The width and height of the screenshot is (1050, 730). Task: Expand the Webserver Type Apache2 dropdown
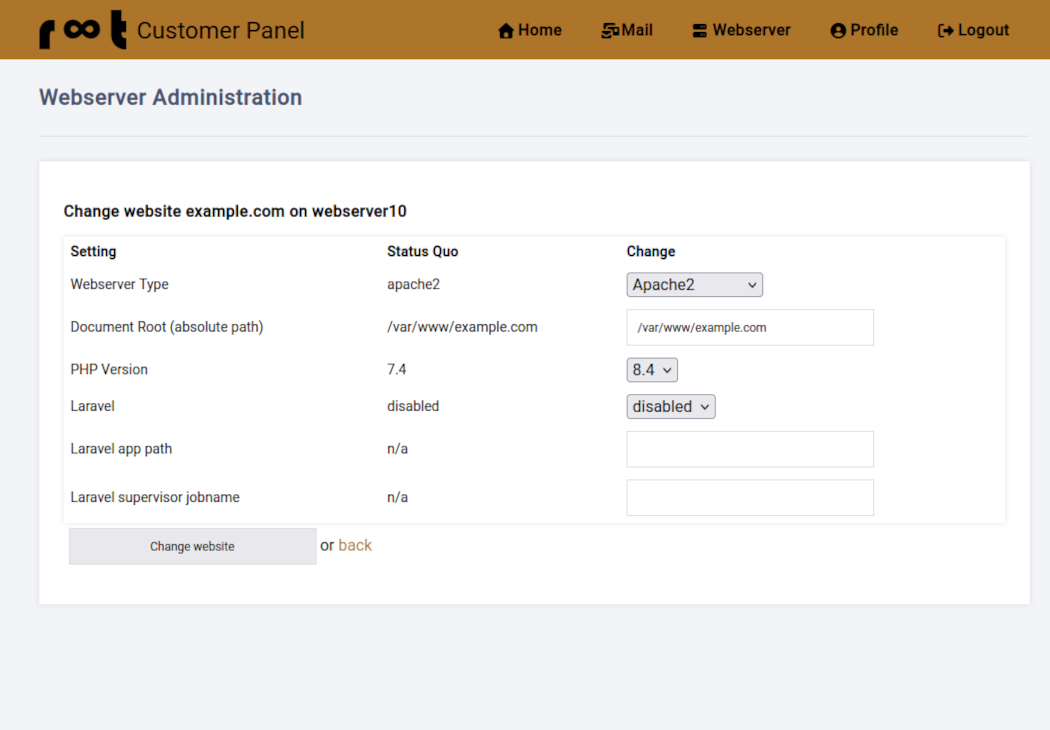pos(694,285)
